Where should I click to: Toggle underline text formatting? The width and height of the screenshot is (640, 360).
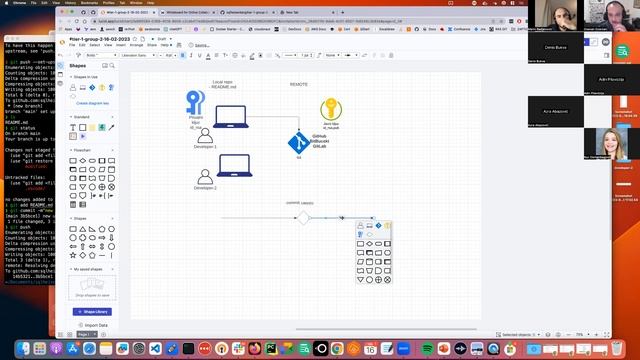tap(200, 55)
